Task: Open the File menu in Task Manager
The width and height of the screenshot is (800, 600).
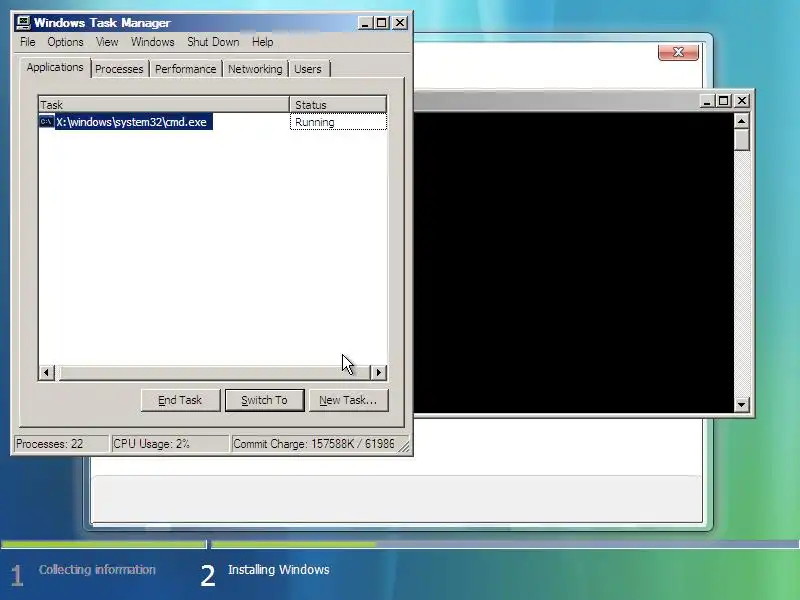Action: point(28,42)
